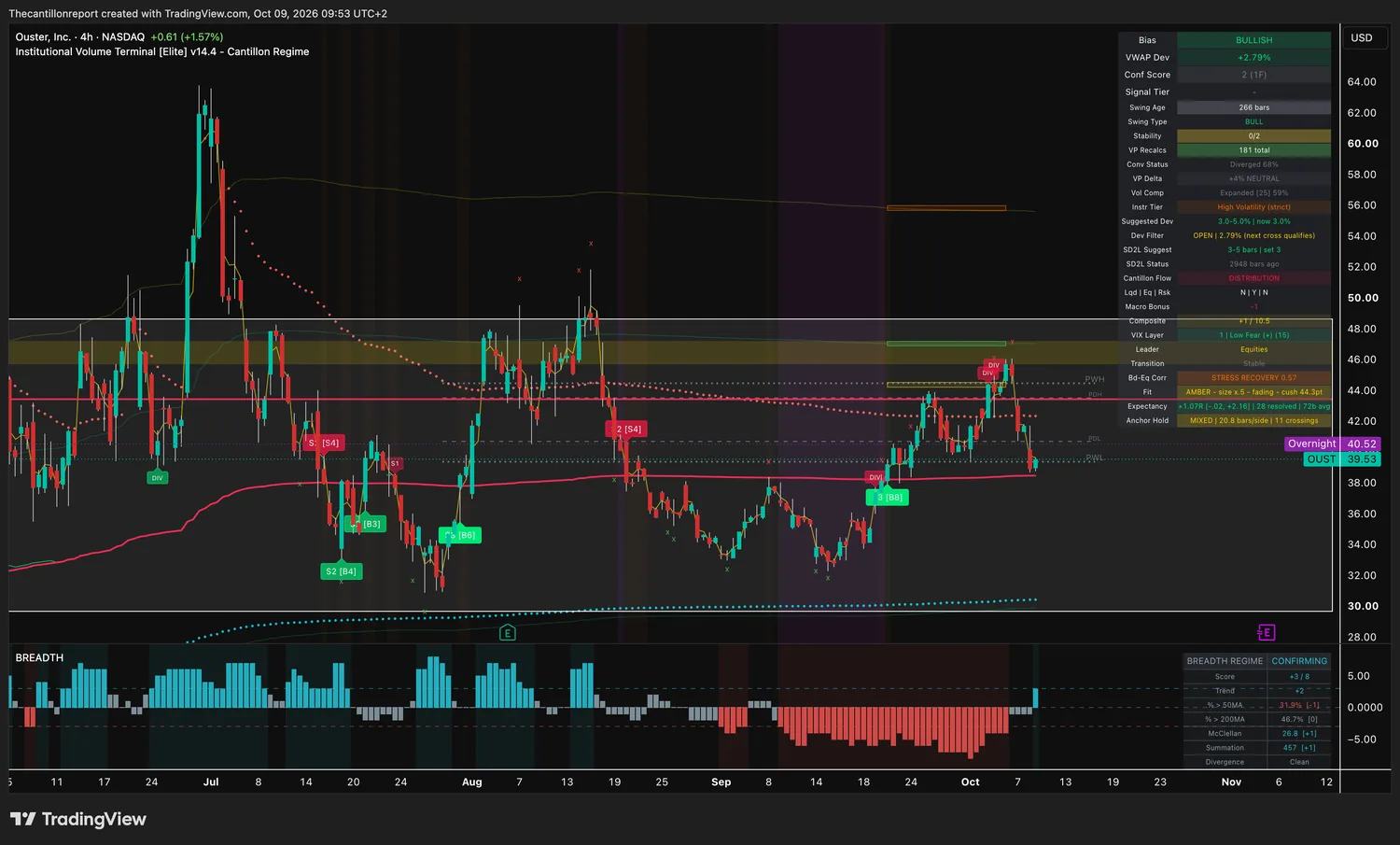
Task: Click the S2 [B4] signal label
Action: [x=341, y=571]
